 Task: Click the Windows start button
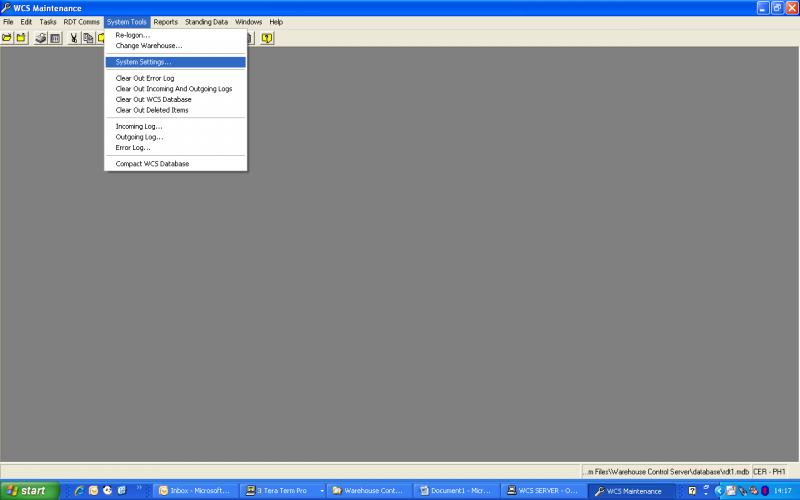click(30, 491)
